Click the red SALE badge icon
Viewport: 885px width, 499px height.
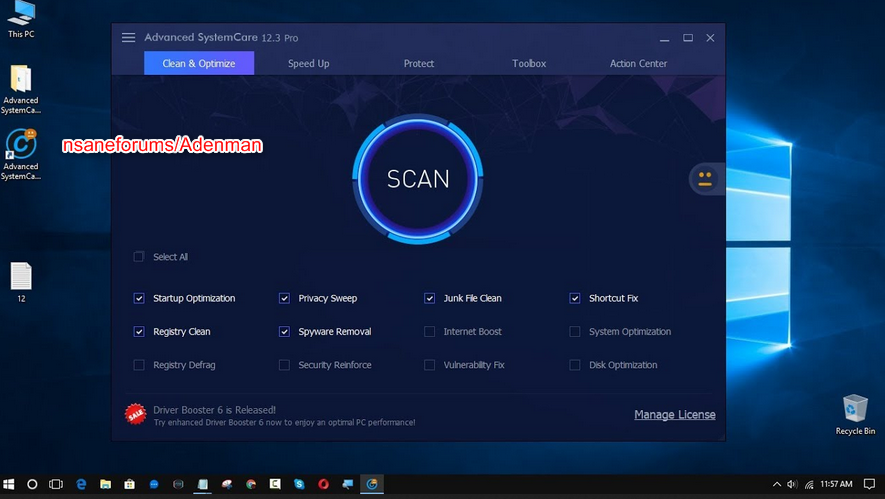pos(135,415)
